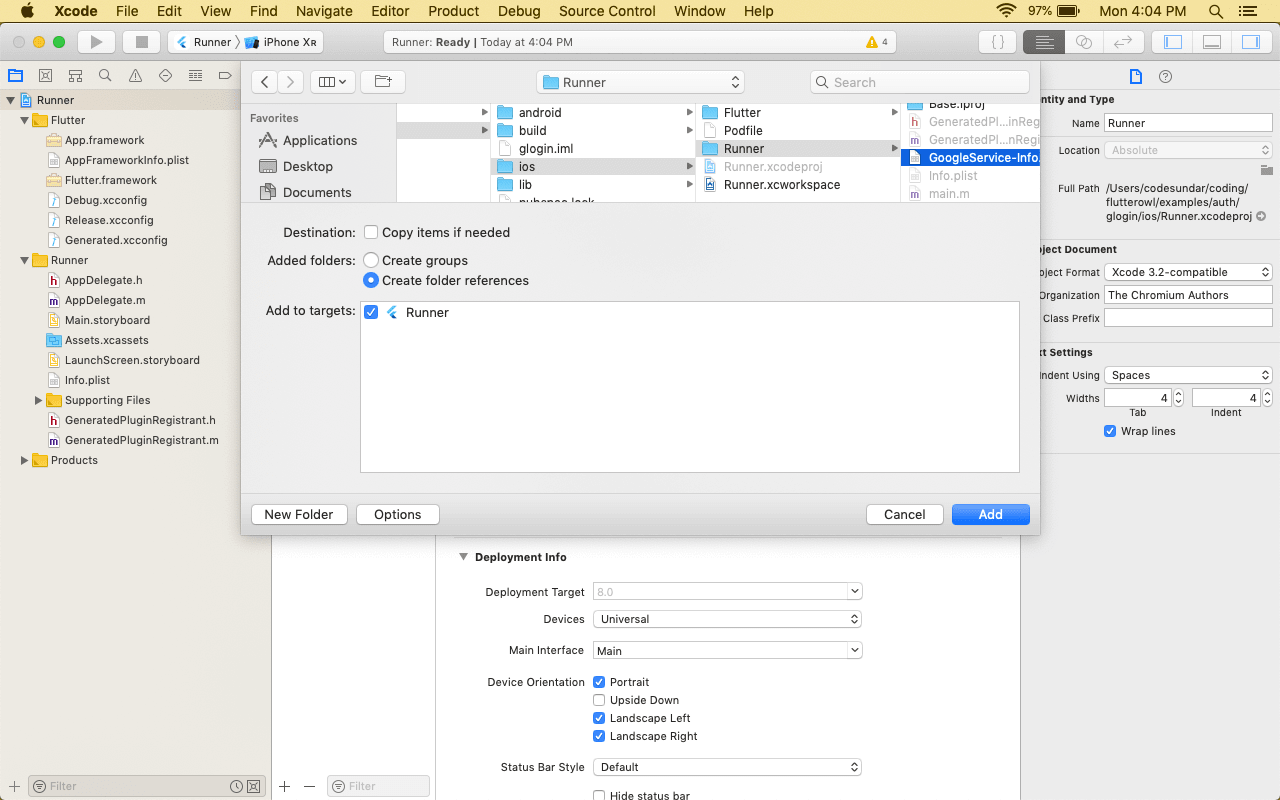
Task: Run the project with the play button
Action: click(97, 42)
